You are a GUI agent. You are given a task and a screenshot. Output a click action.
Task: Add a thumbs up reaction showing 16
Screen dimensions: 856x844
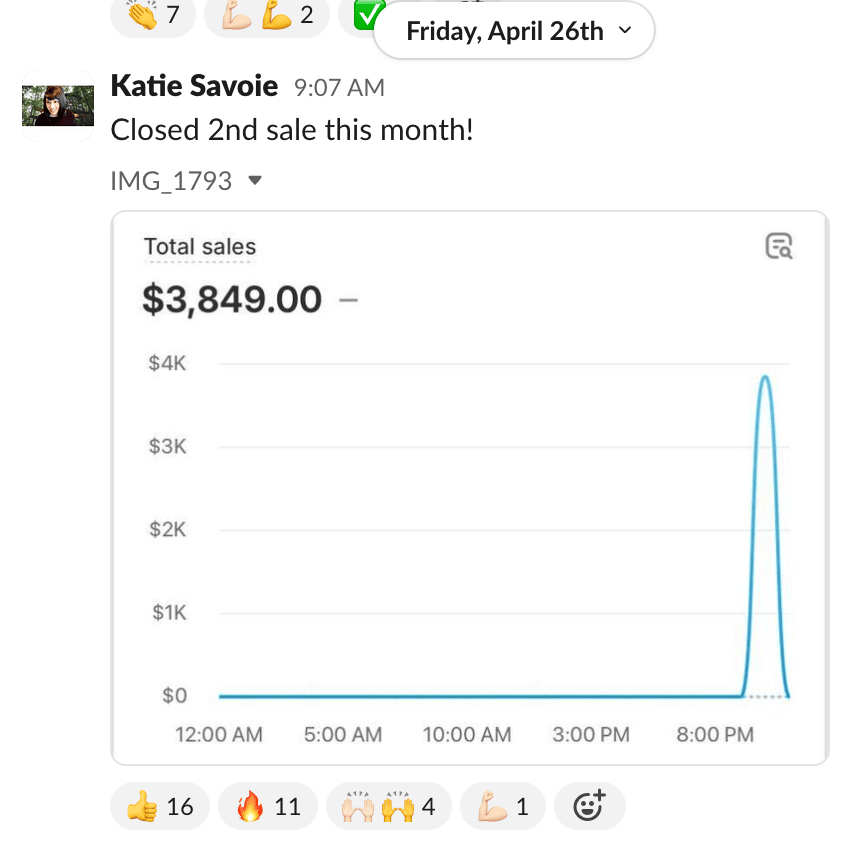(160, 806)
